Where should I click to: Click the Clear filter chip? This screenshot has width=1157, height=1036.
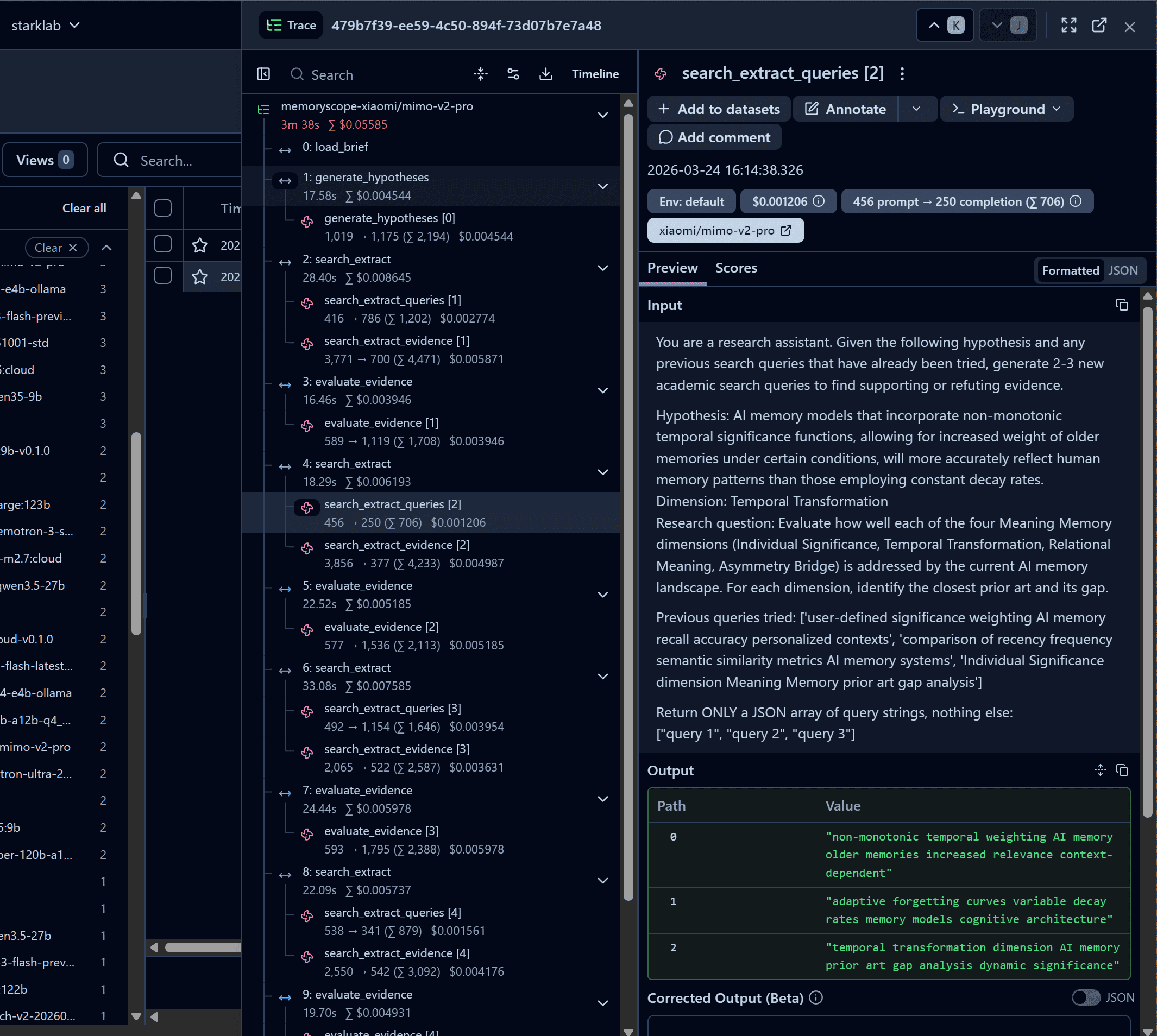click(x=56, y=248)
